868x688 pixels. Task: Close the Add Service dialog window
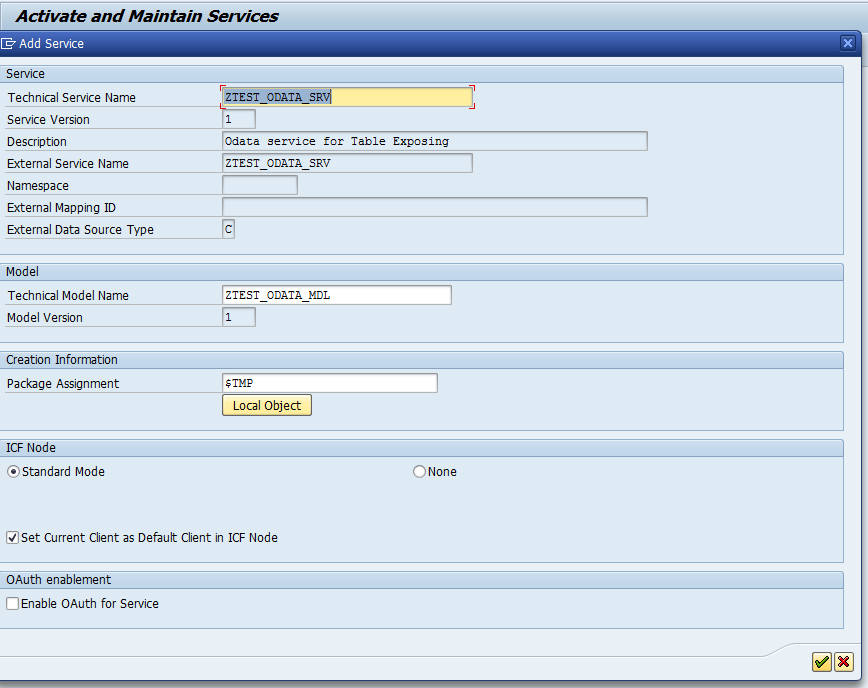[x=848, y=43]
